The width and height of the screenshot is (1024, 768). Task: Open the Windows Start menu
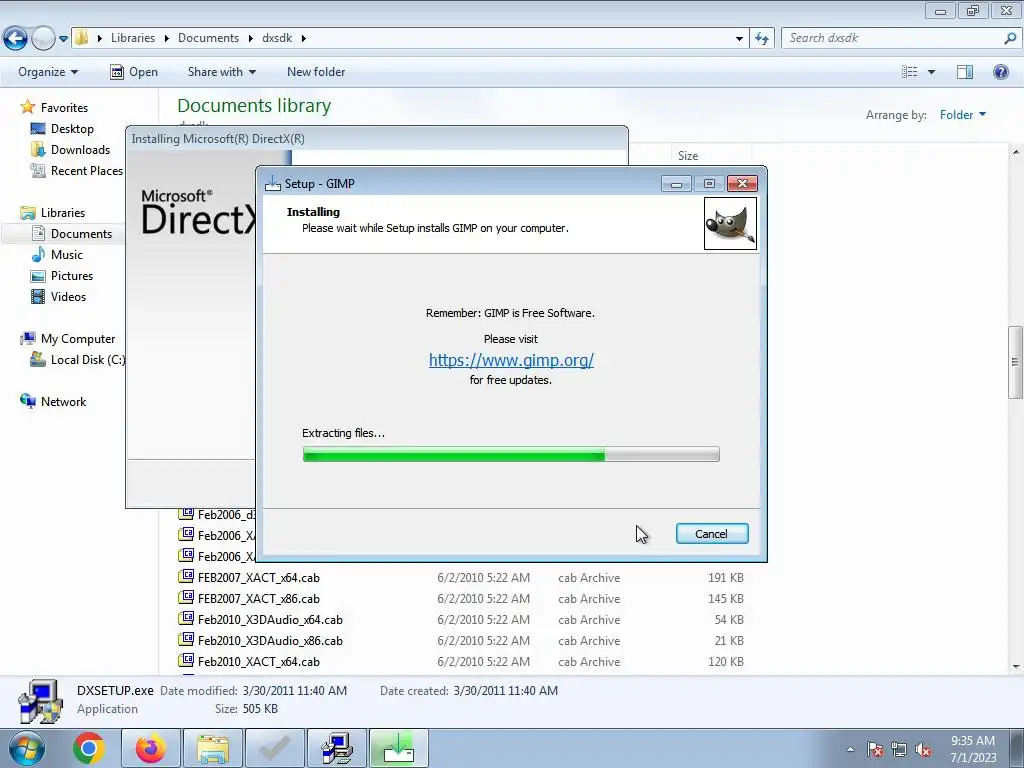[x=25, y=748]
